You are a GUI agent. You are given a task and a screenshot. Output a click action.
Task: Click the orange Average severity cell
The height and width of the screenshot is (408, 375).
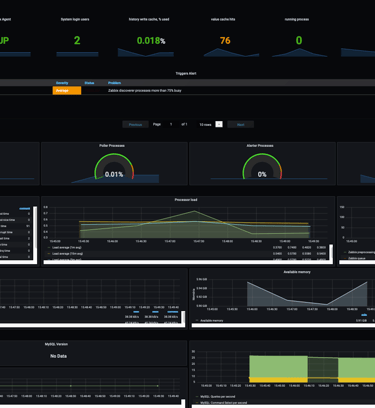(67, 90)
